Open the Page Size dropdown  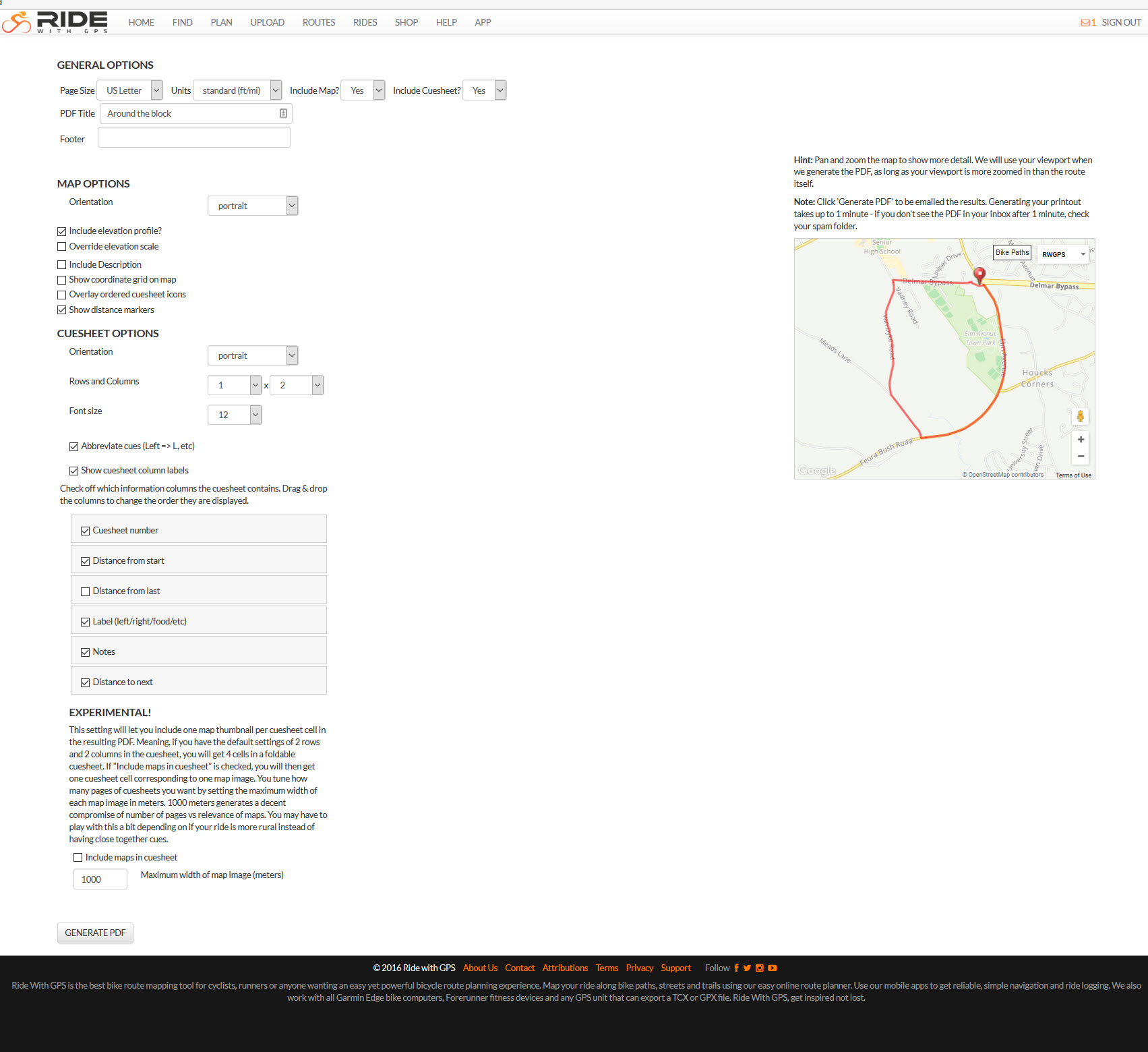[x=129, y=90]
